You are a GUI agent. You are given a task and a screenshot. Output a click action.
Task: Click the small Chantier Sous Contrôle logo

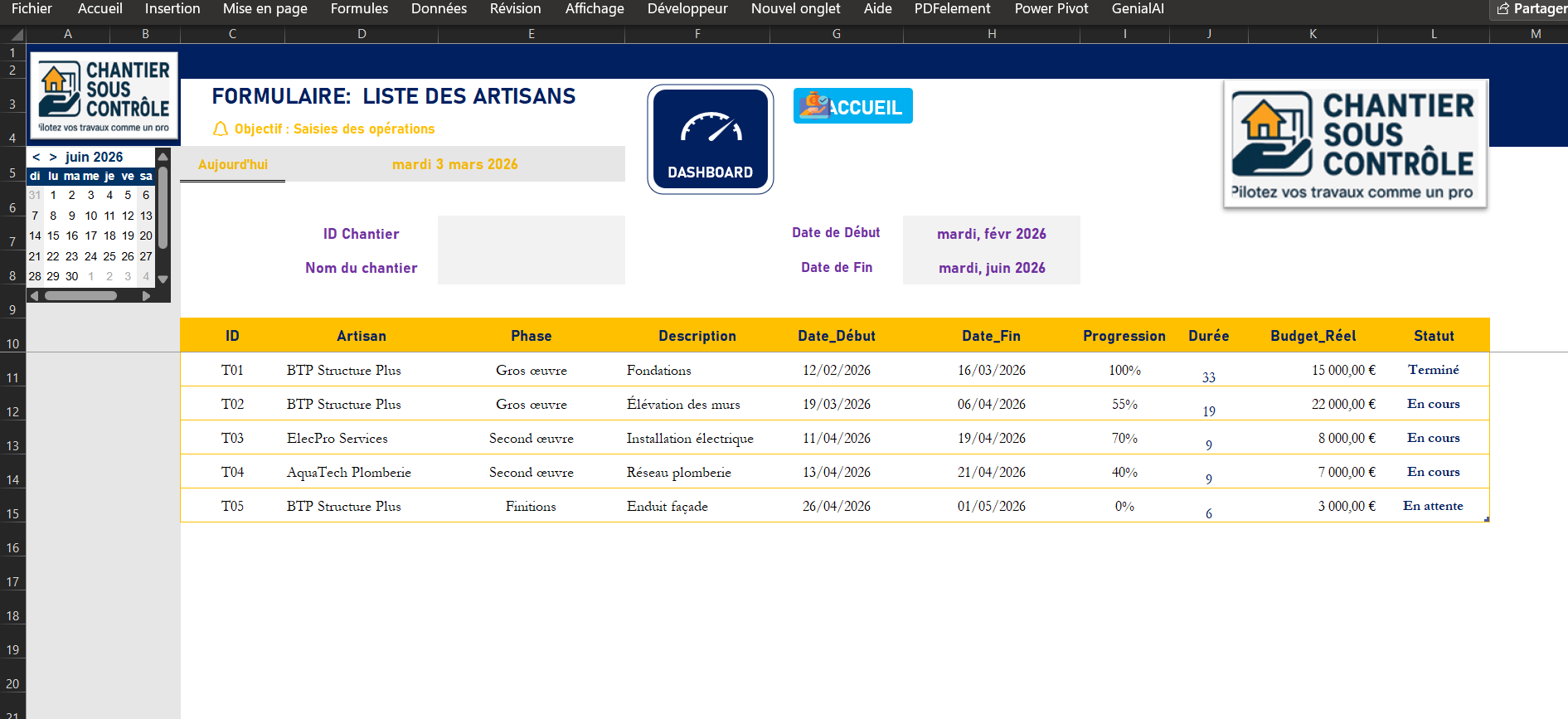tap(104, 95)
